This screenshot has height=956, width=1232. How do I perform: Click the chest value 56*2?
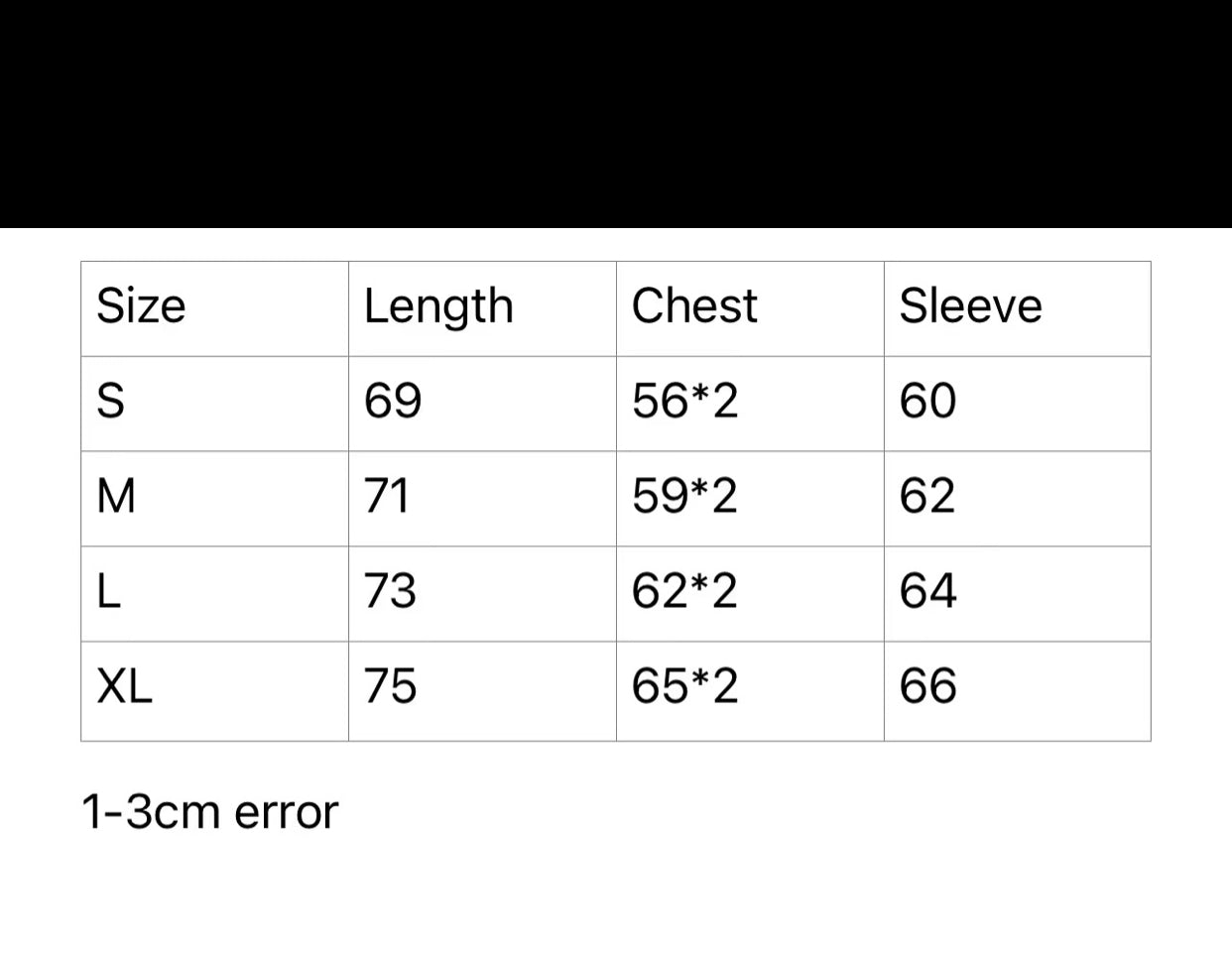(x=684, y=402)
